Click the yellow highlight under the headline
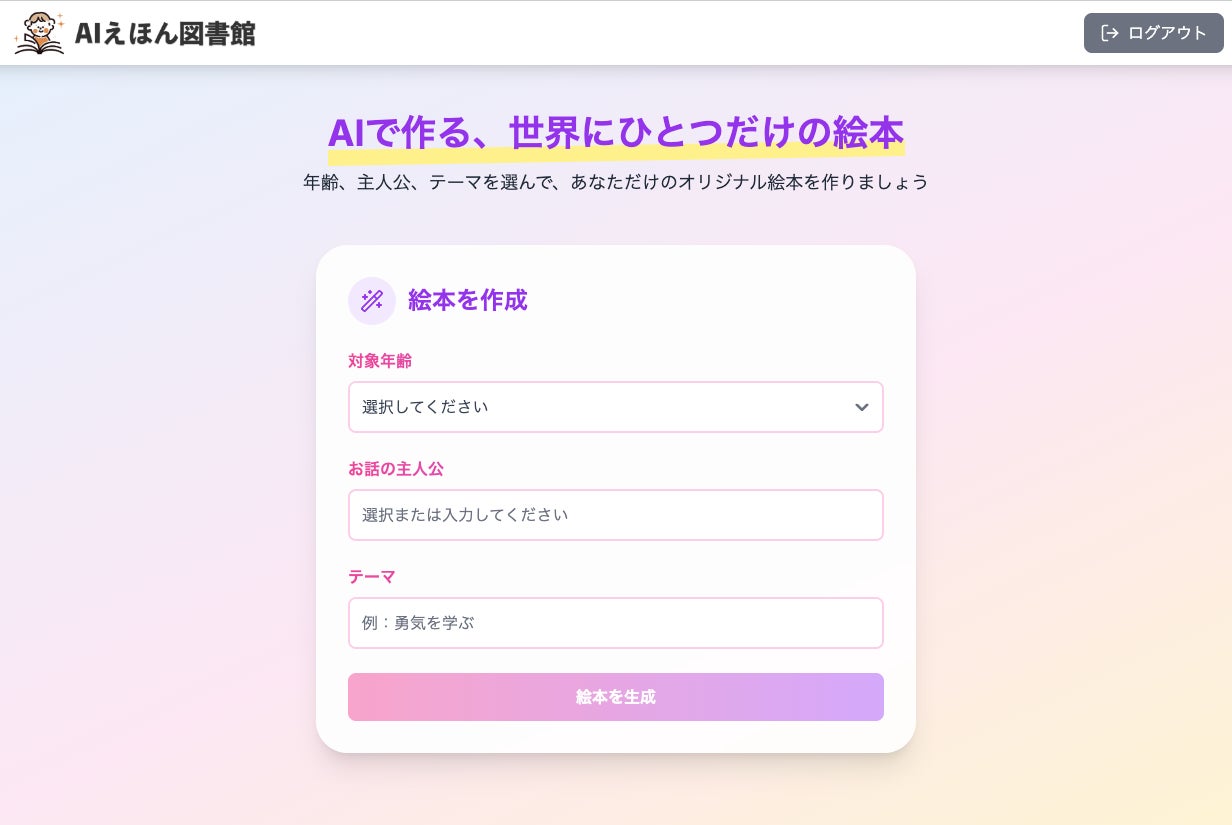This screenshot has width=1232, height=825. point(616,155)
